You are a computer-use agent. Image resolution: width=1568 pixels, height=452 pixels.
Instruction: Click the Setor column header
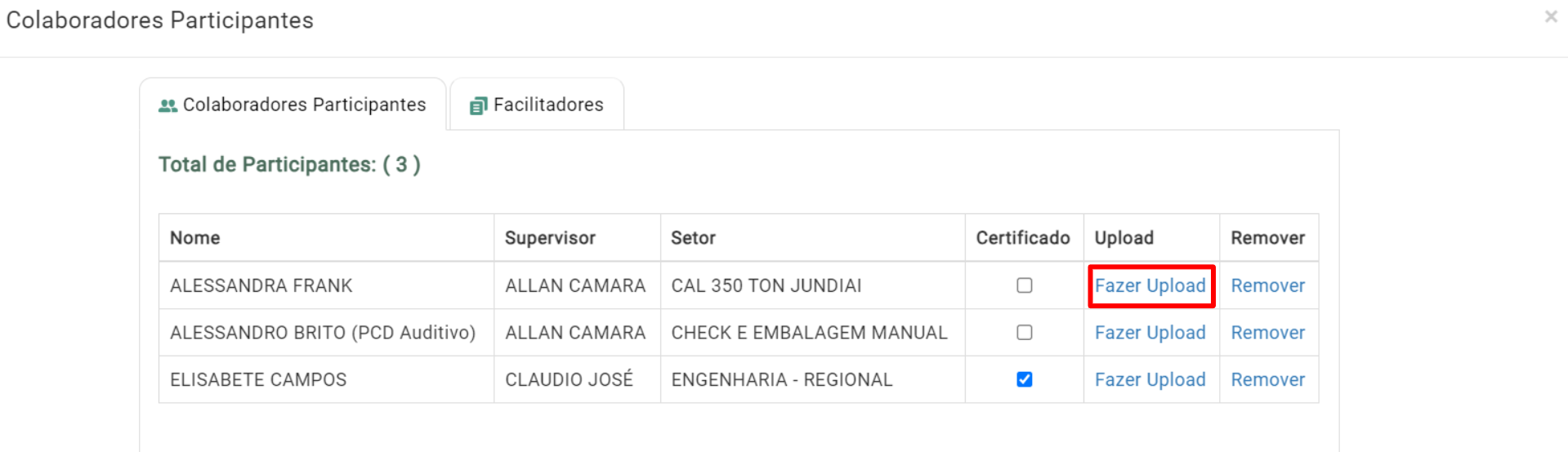point(693,238)
